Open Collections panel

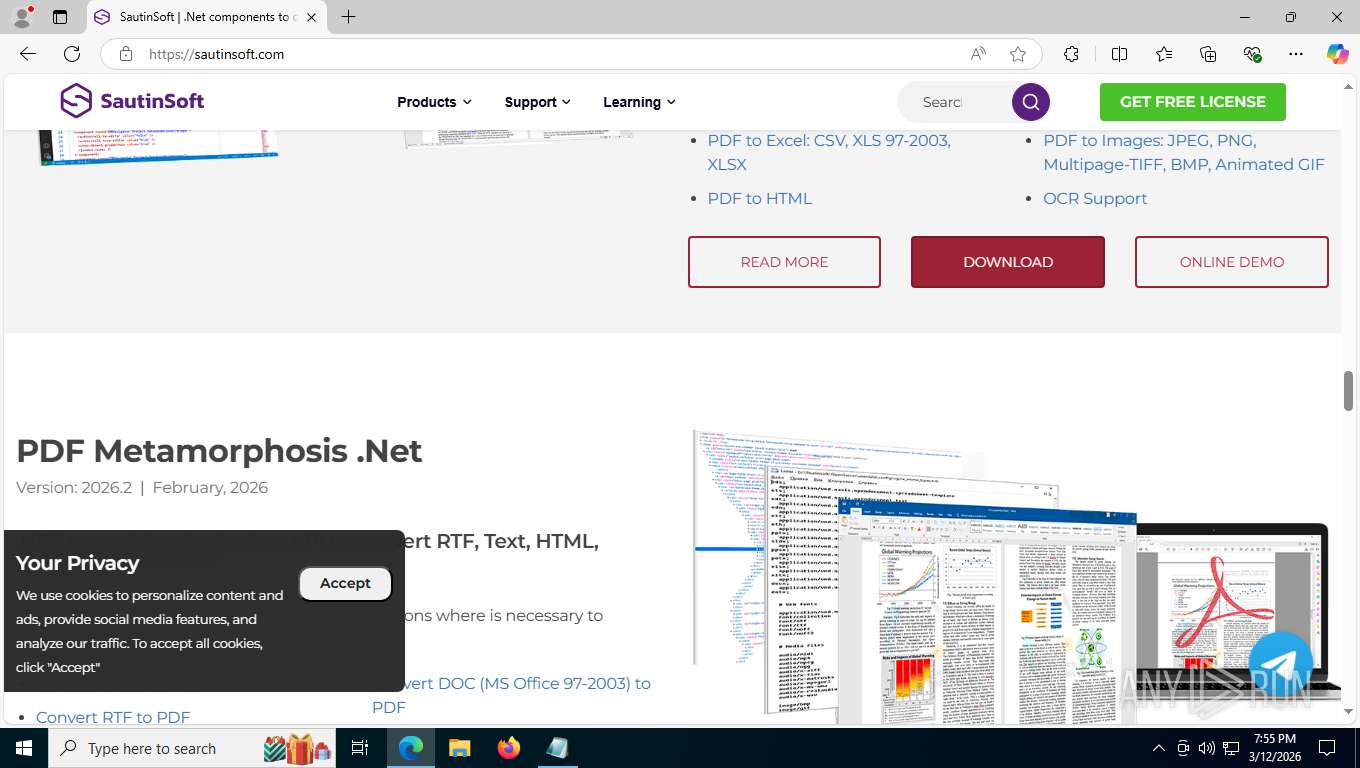1208,54
